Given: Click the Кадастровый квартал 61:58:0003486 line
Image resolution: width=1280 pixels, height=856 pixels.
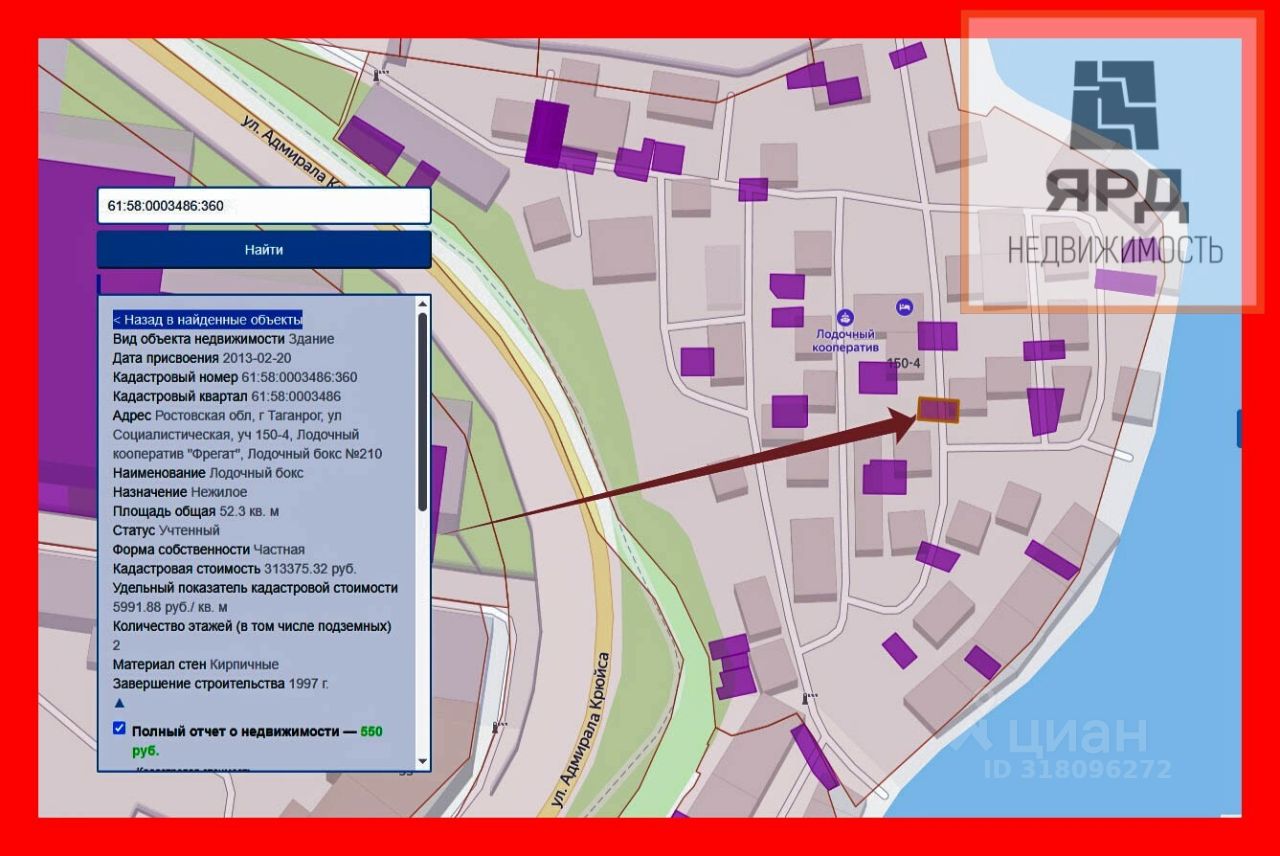Looking at the screenshot, I should pyautogui.click(x=227, y=396).
